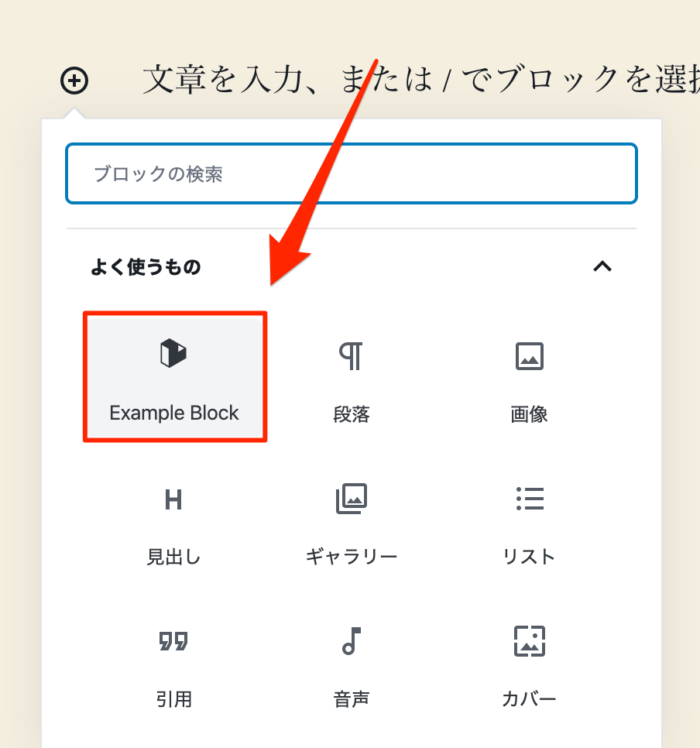The width and height of the screenshot is (700, 748).
Task: Click the リスト text label
Action: pos(528,557)
